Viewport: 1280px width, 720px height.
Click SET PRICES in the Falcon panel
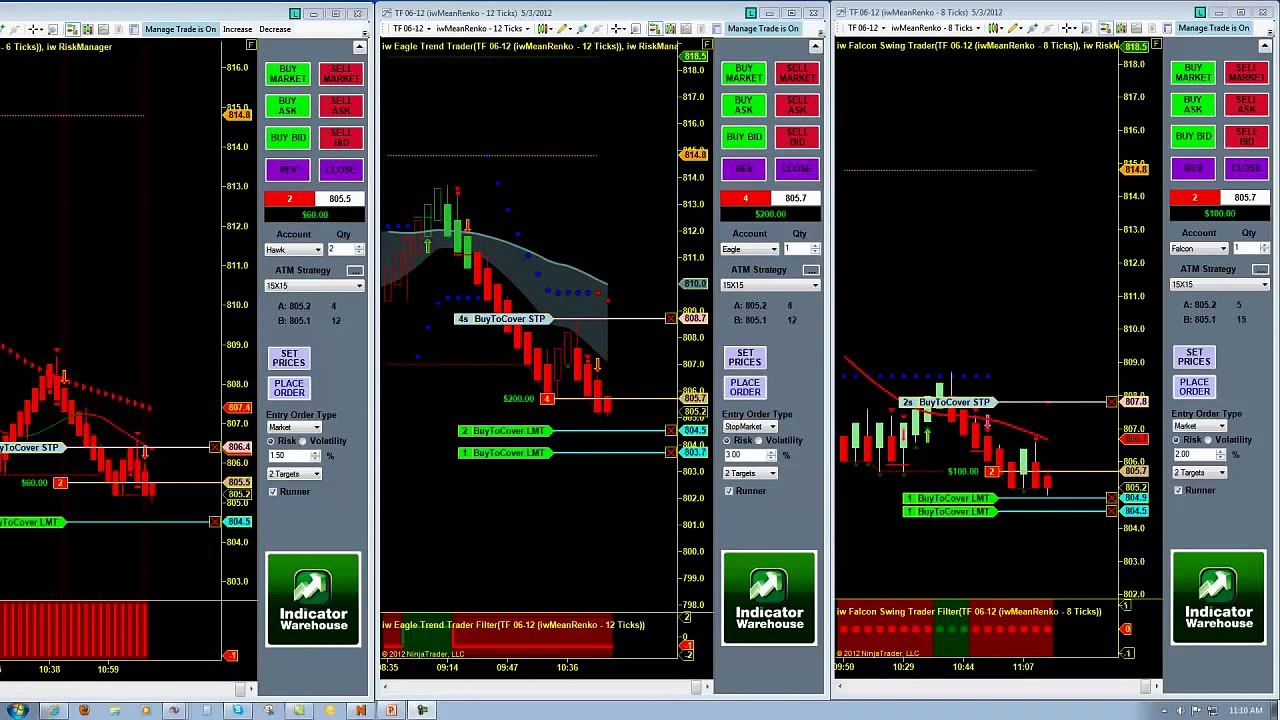(1194, 357)
